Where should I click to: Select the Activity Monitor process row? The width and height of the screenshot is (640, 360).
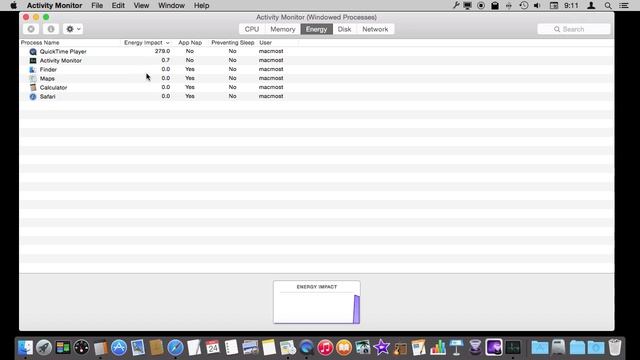[x=316, y=60]
